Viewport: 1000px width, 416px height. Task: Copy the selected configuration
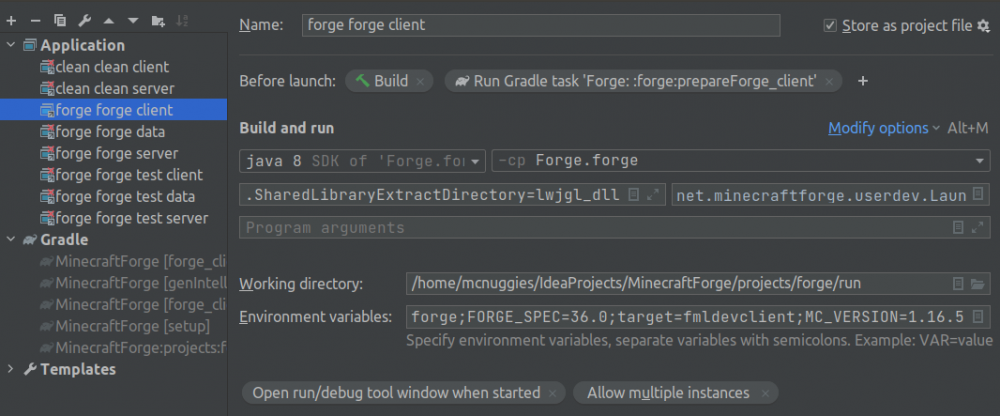(60, 20)
